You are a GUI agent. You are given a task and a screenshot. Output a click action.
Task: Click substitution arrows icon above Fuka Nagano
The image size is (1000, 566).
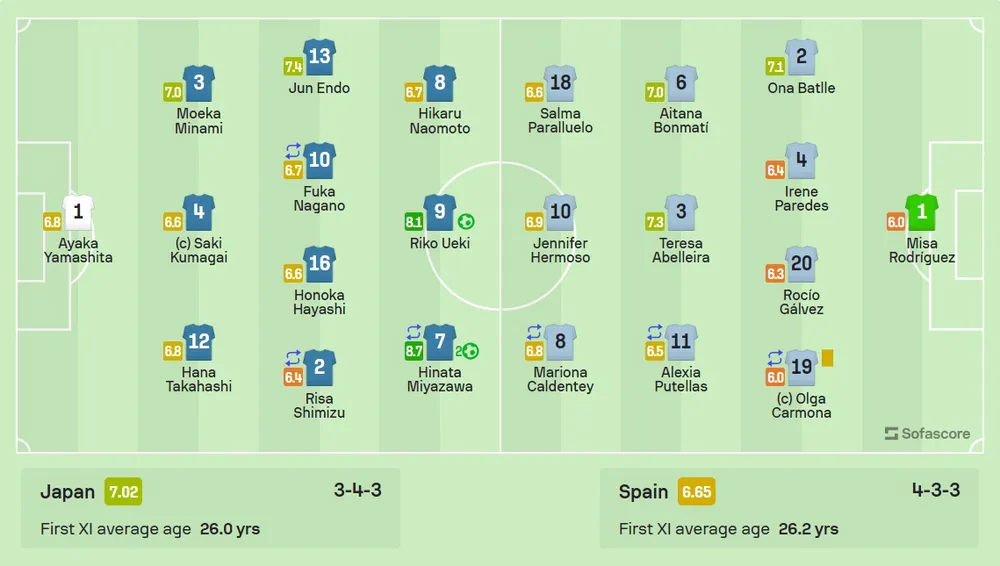pyautogui.click(x=293, y=151)
